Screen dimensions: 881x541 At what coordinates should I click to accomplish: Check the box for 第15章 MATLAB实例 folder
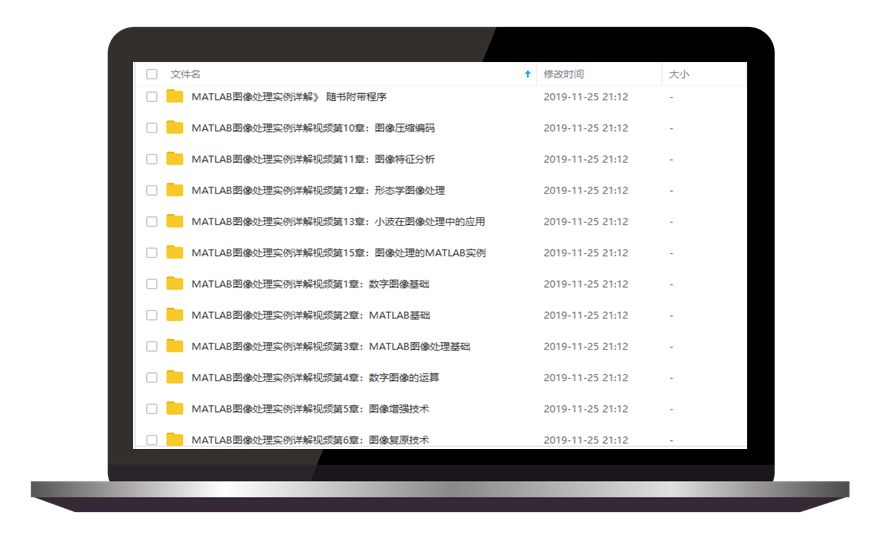[x=152, y=253]
